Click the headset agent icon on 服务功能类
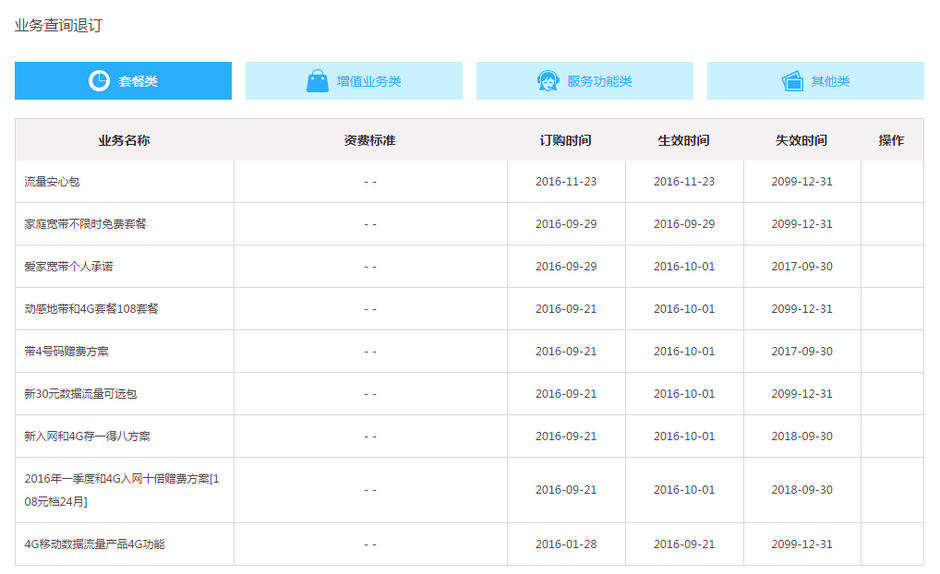Viewport: 940px width, 574px height. 548,80
